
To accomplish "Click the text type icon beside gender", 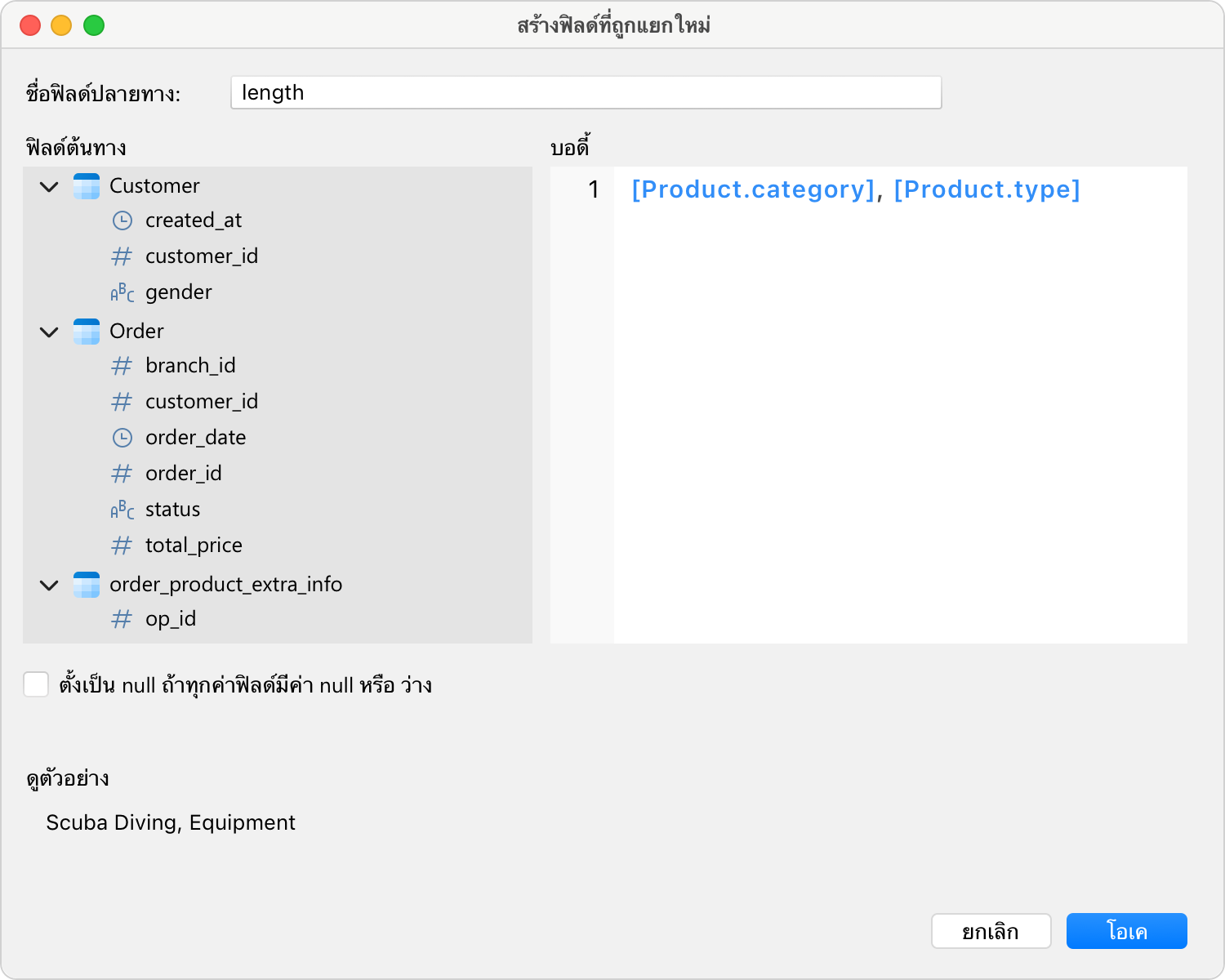I will point(122,292).
